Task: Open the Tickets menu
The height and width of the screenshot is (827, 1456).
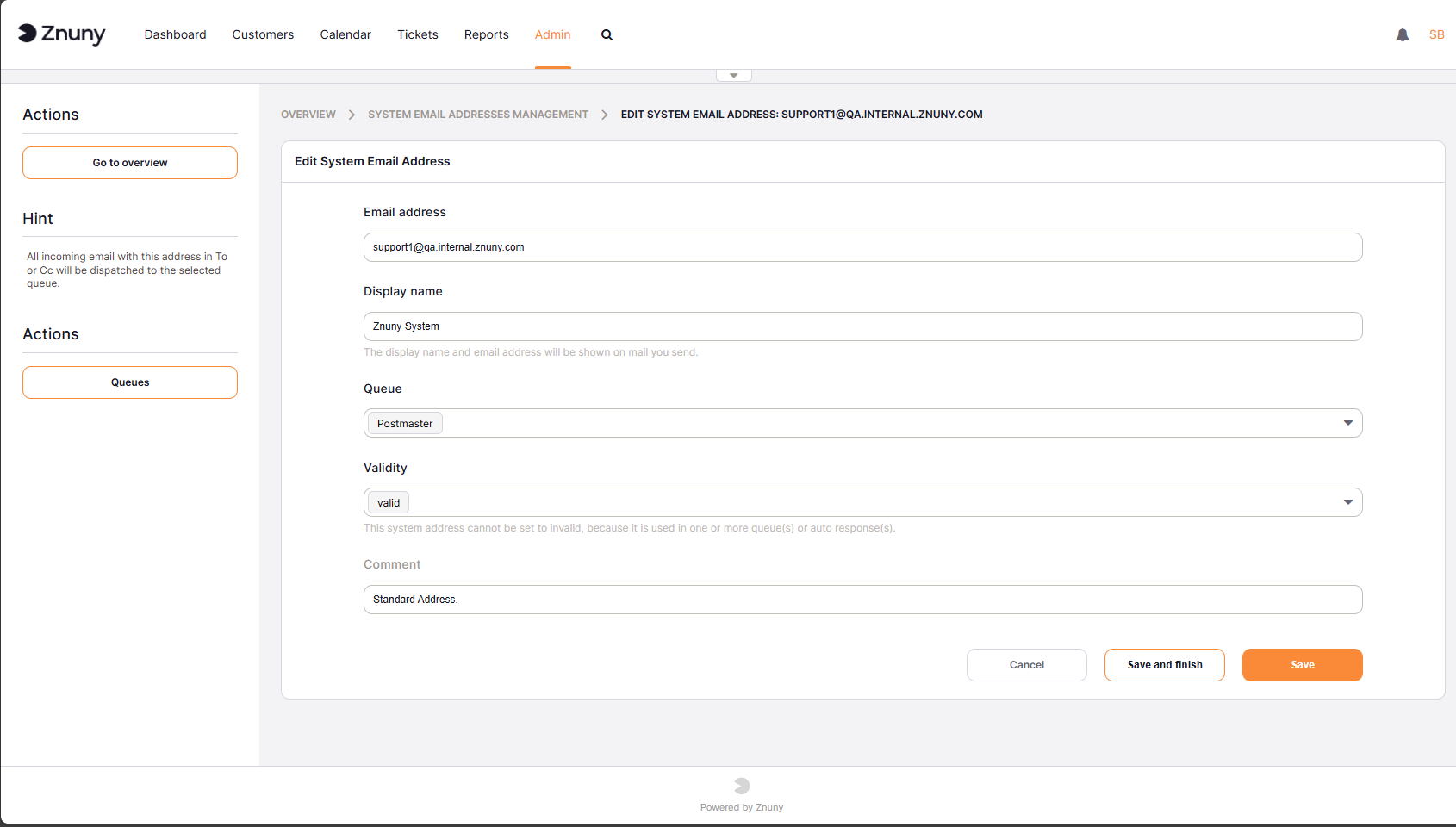Action: (417, 34)
